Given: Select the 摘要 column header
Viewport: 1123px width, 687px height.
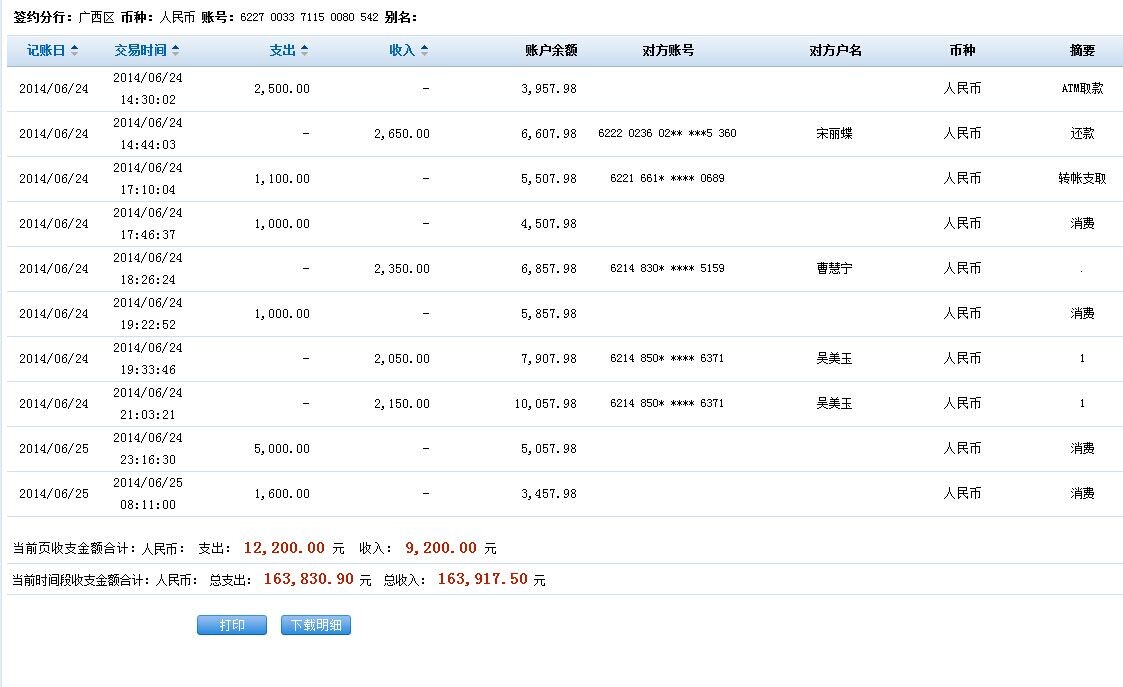Looking at the screenshot, I should [1082, 50].
